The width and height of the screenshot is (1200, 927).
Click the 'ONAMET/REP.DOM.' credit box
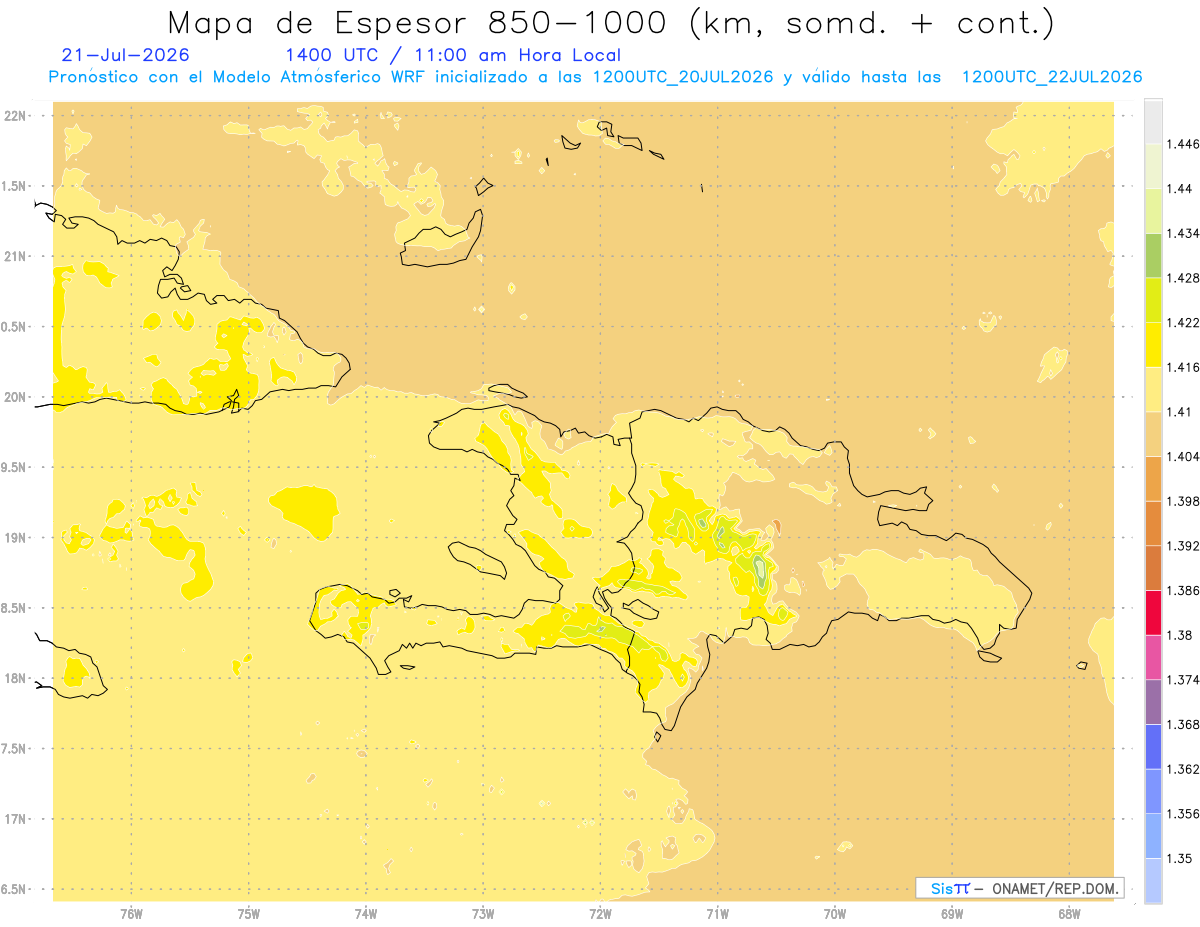click(x=1020, y=888)
